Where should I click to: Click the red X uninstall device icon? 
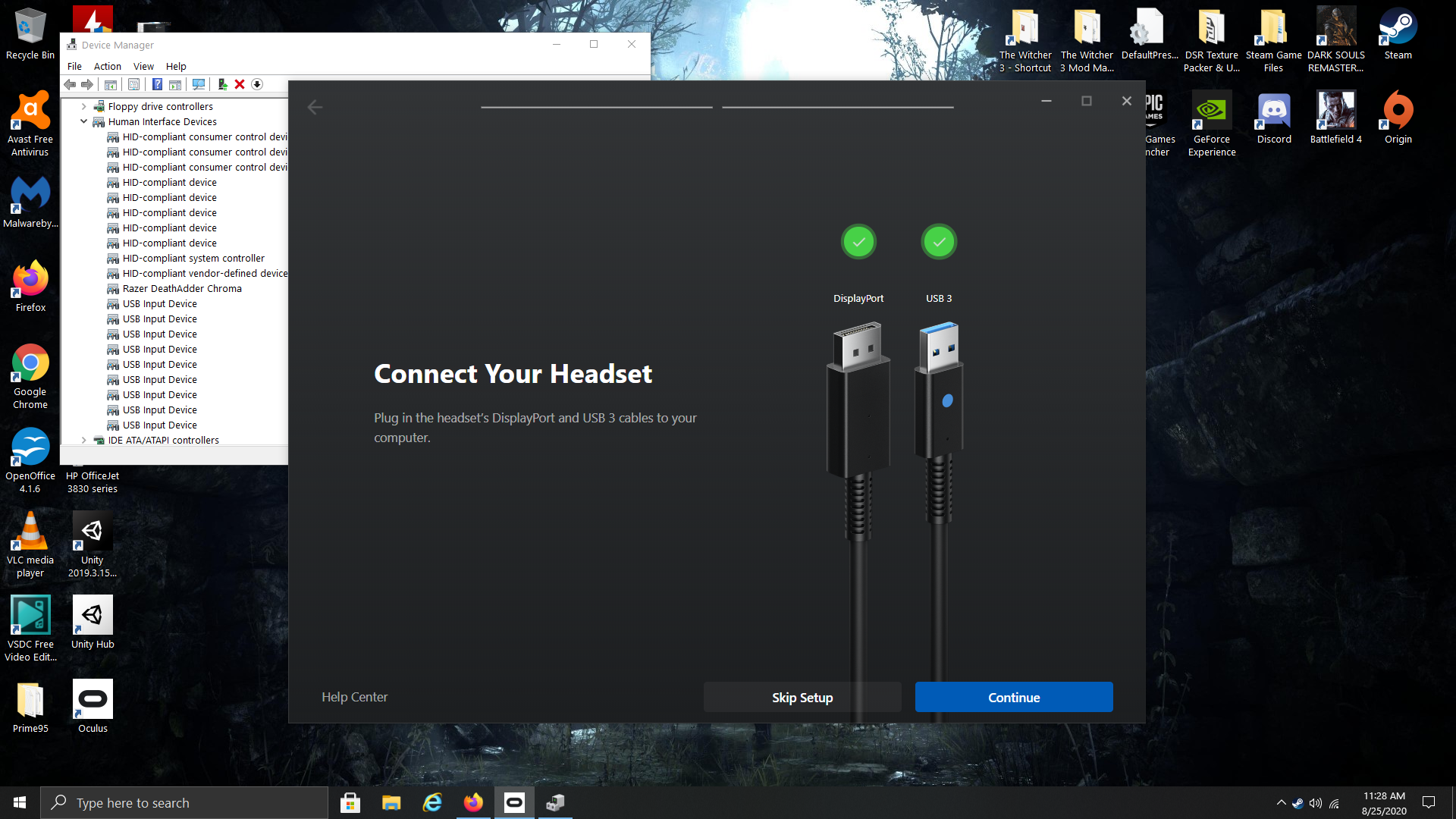240,84
